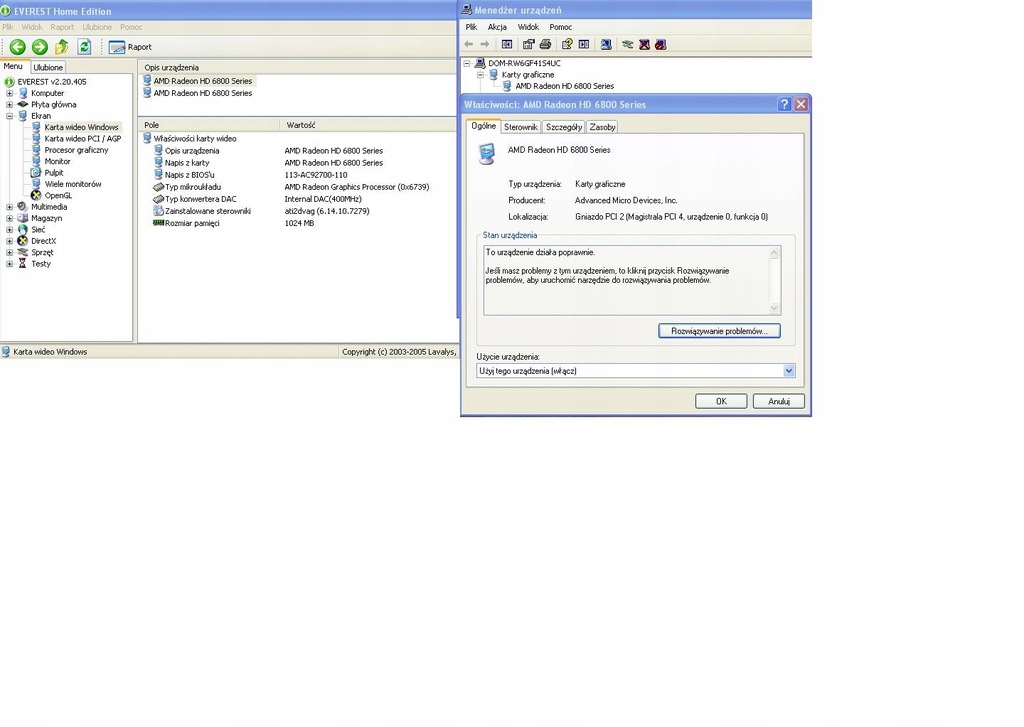The image size is (1024, 727).
Task: Collapse the Karty graficzne node in Menedżer urządzeń
Action: coord(480,75)
